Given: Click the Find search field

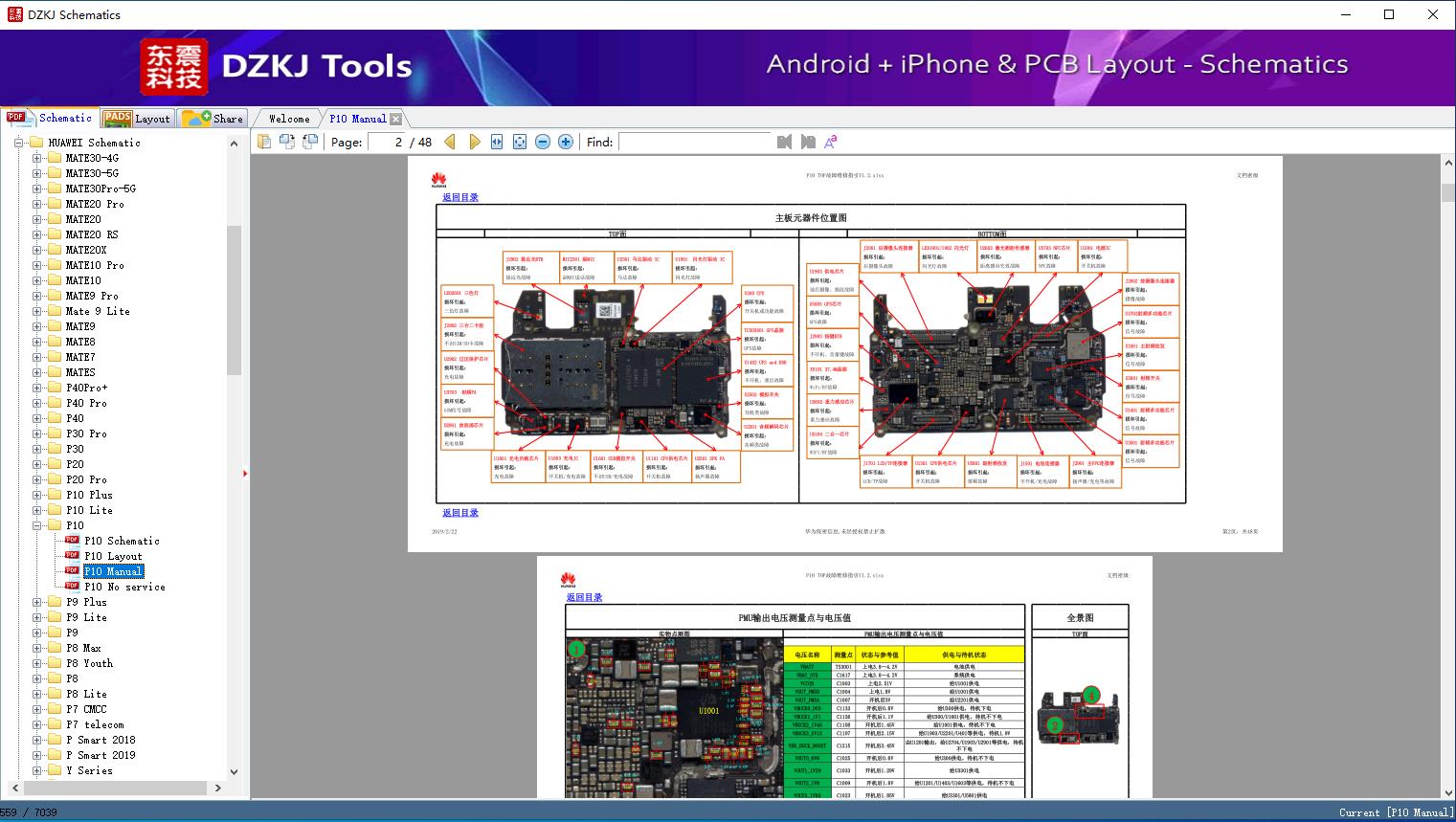Looking at the screenshot, I should click(694, 142).
